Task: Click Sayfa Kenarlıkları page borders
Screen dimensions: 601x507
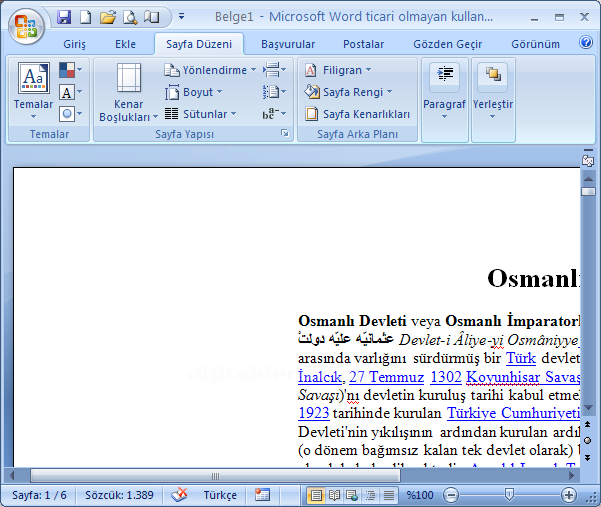Action: click(x=357, y=114)
